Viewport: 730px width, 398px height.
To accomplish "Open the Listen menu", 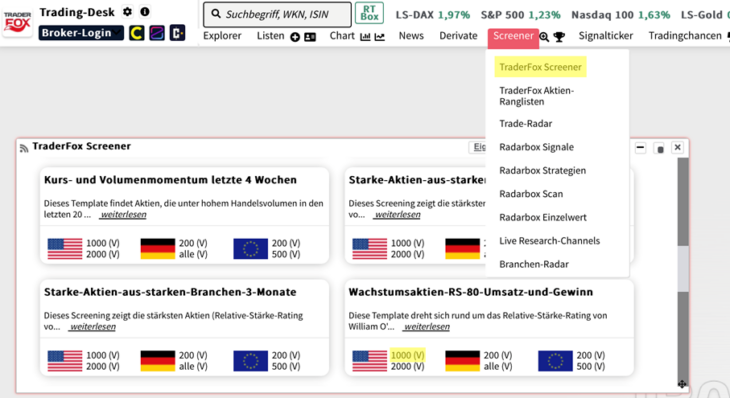I will tap(270, 36).
